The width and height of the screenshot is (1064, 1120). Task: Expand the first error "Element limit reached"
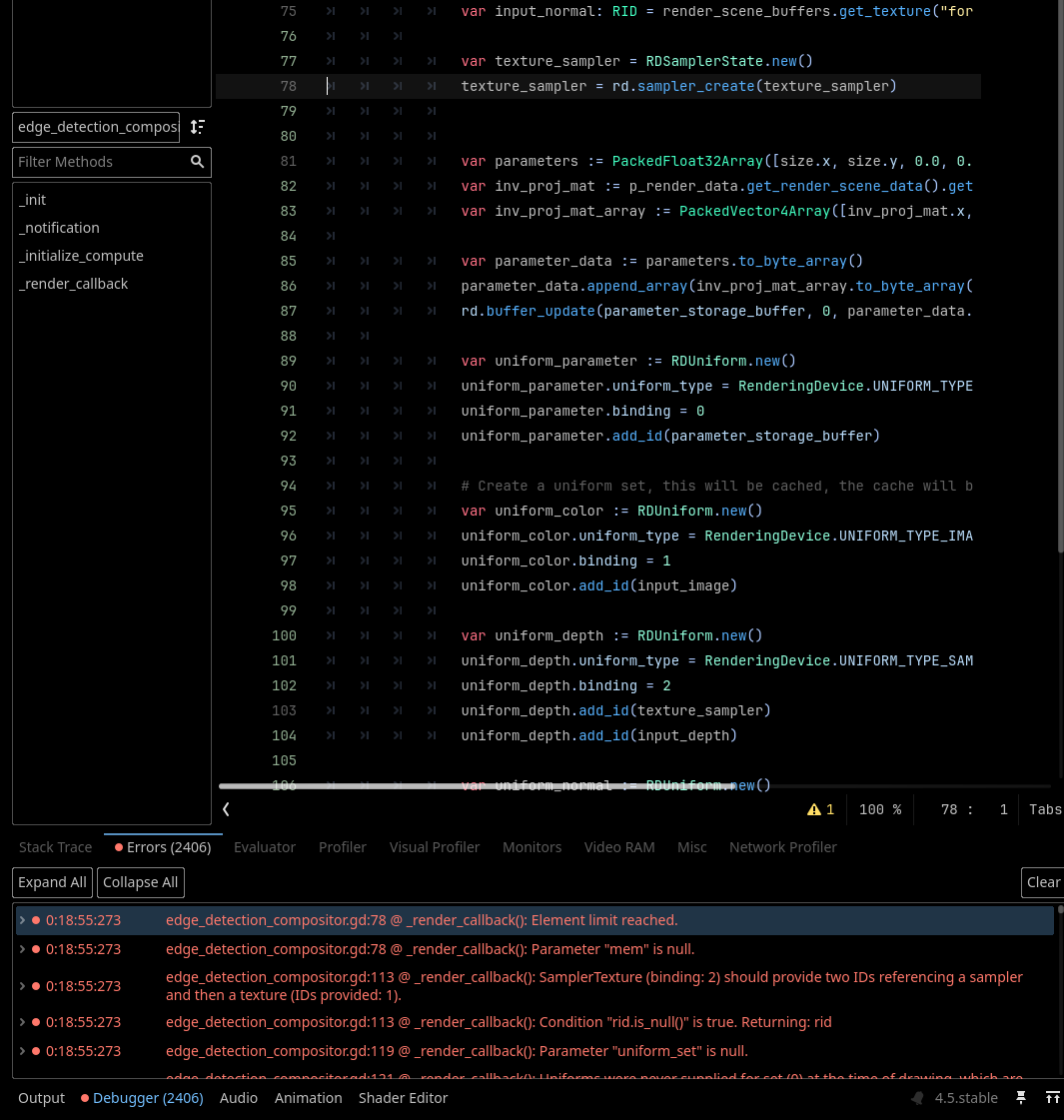pos(23,920)
